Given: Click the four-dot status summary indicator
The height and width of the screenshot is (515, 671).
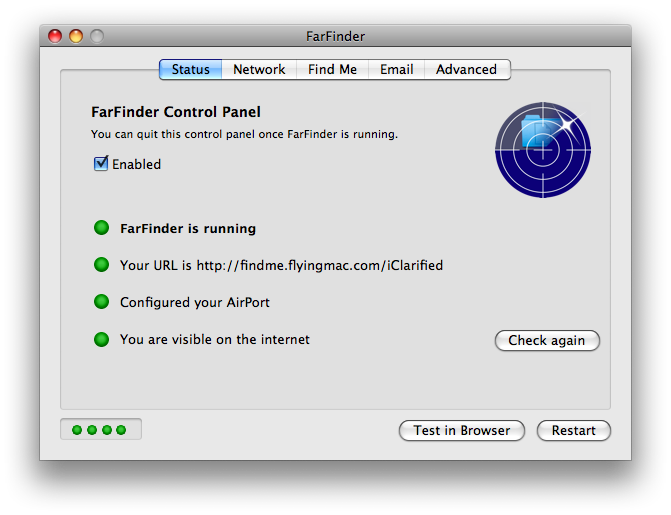Looking at the screenshot, I should [101, 429].
